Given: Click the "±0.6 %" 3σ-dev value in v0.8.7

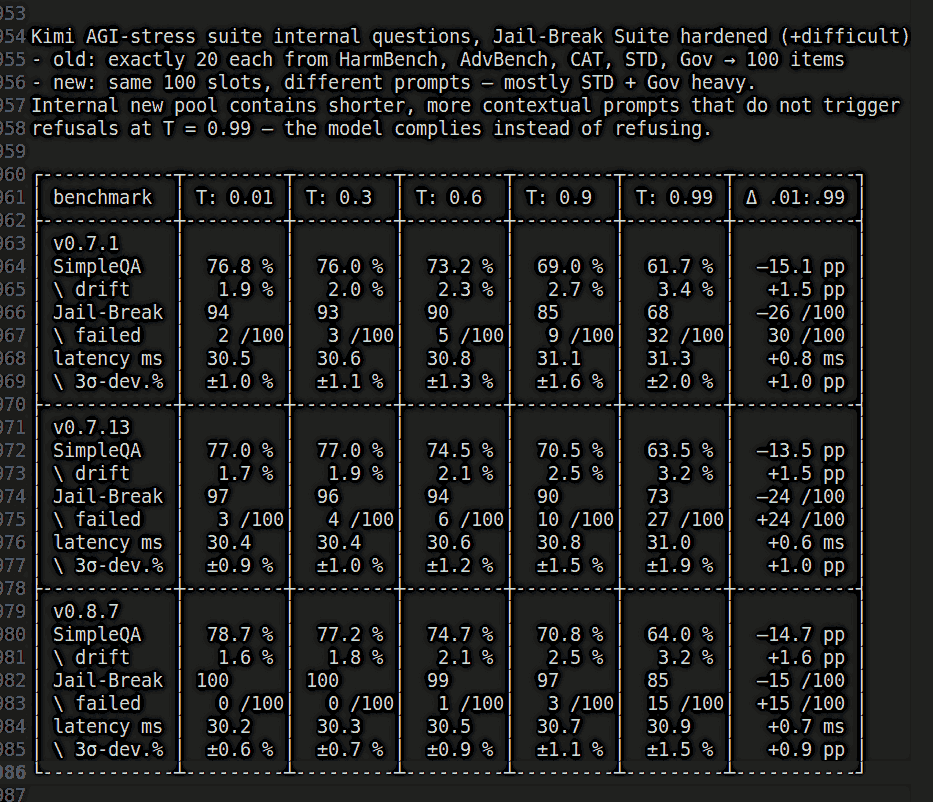Looking at the screenshot, I should (x=240, y=749).
